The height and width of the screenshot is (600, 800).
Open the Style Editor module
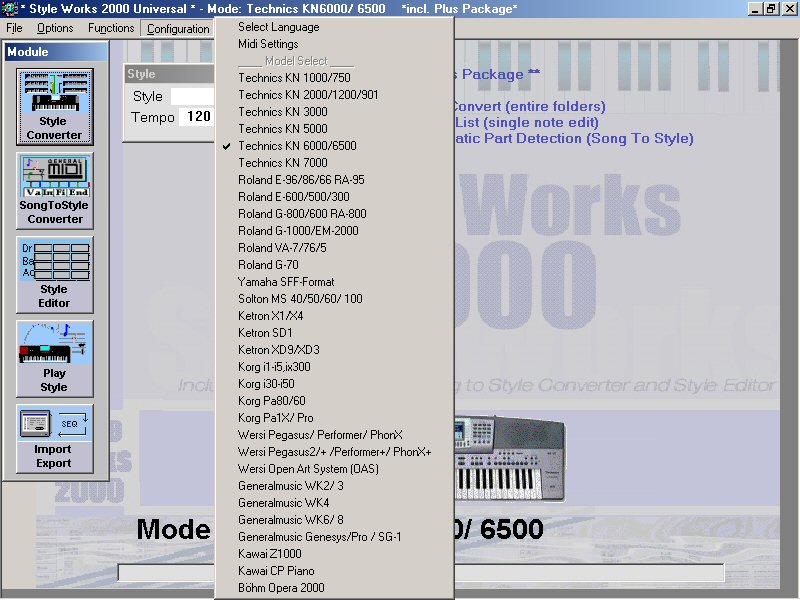55,274
